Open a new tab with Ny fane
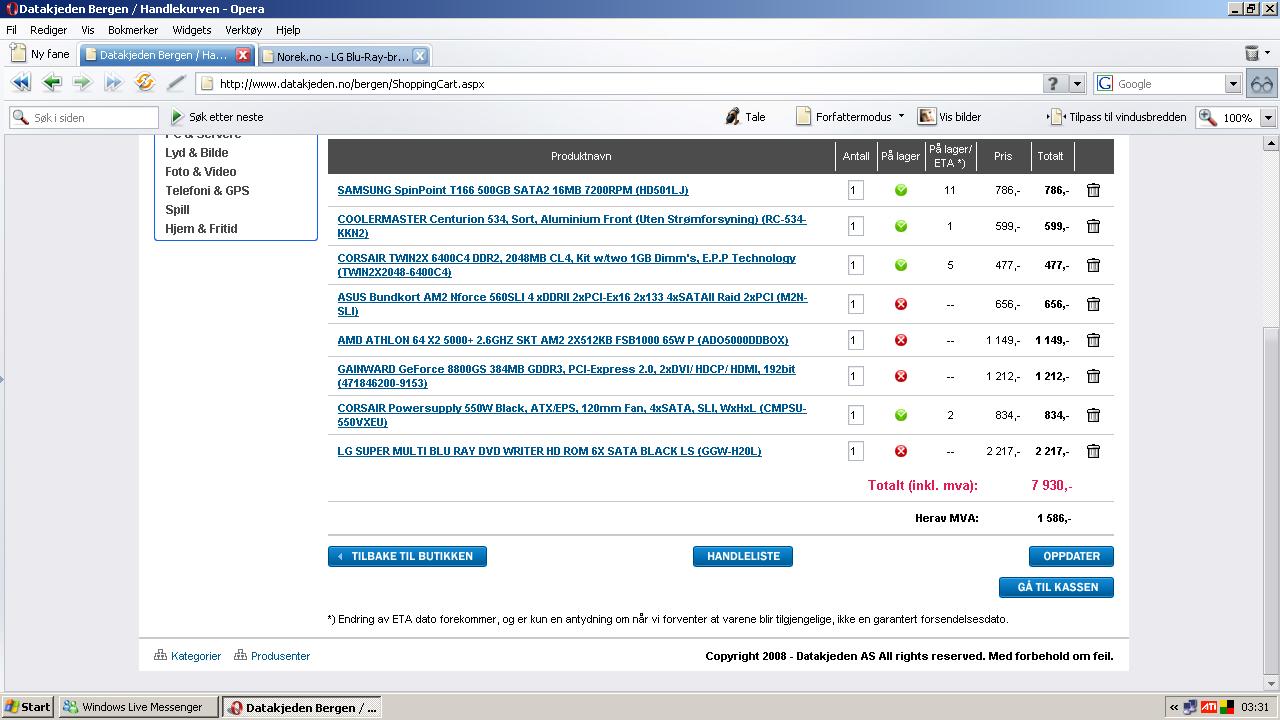Viewport: 1280px width, 720px height. pyautogui.click(x=41, y=55)
